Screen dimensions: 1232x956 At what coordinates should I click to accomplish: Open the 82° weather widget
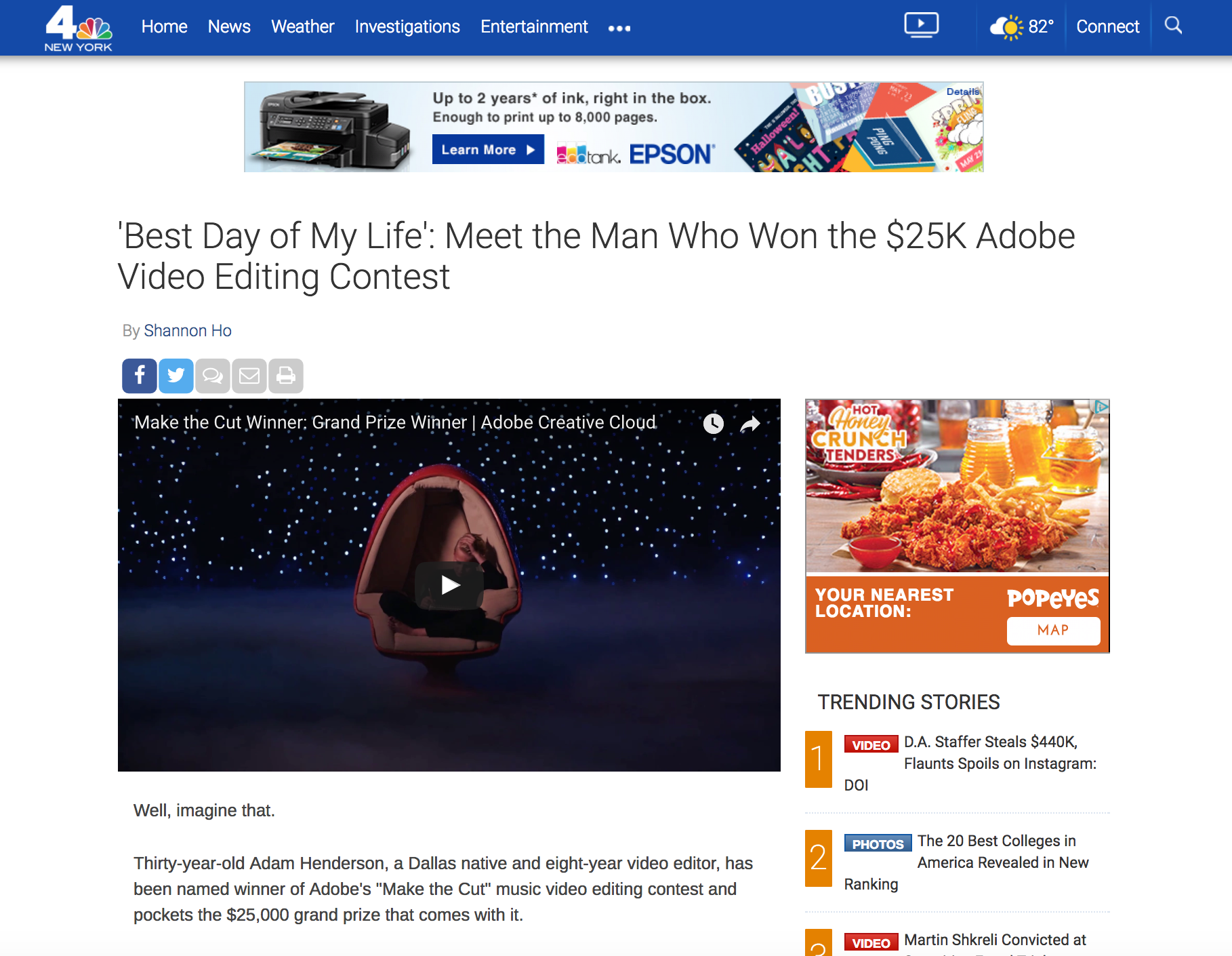point(1022,26)
